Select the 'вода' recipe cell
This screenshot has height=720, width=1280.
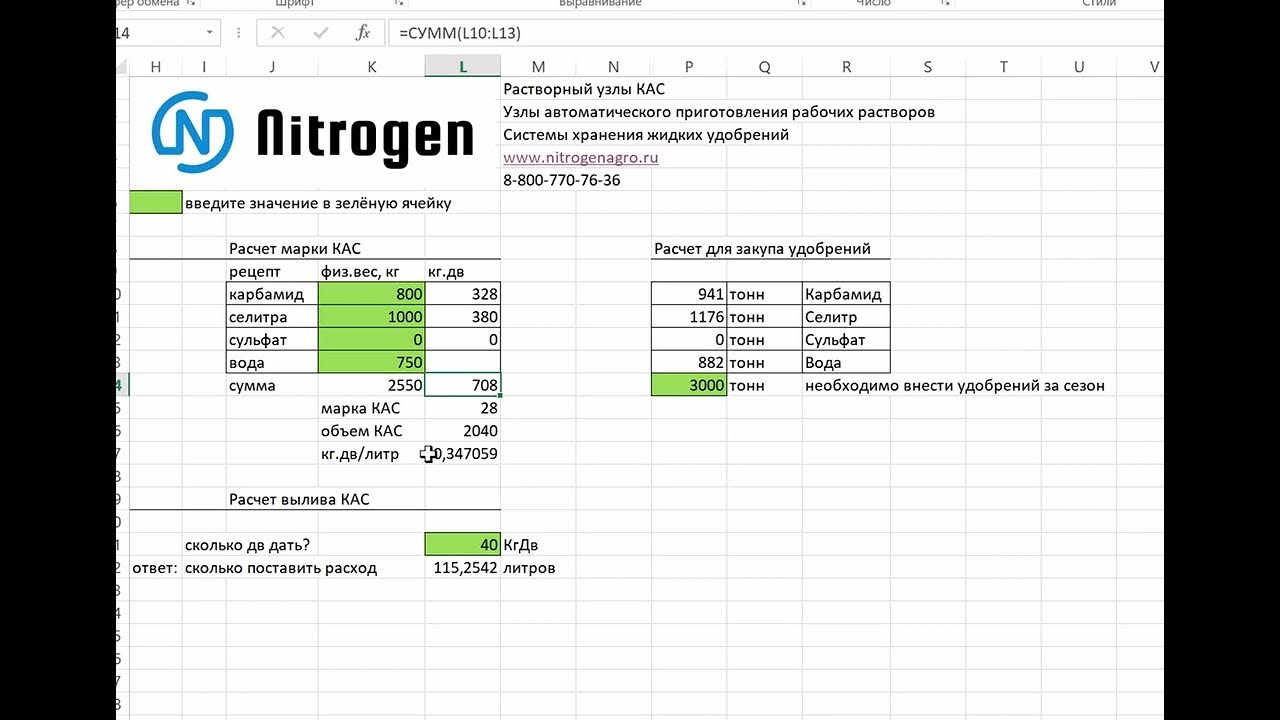point(272,362)
